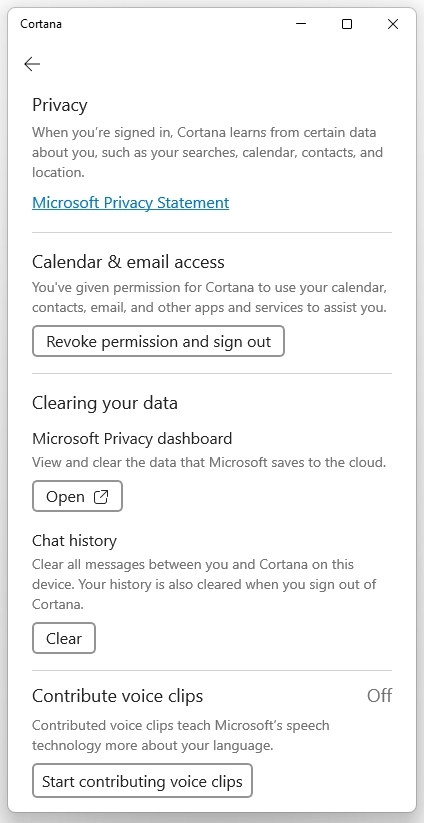The height and width of the screenshot is (823, 424).
Task: Click the external-link icon inside the Open button
Action: click(101, 497)
